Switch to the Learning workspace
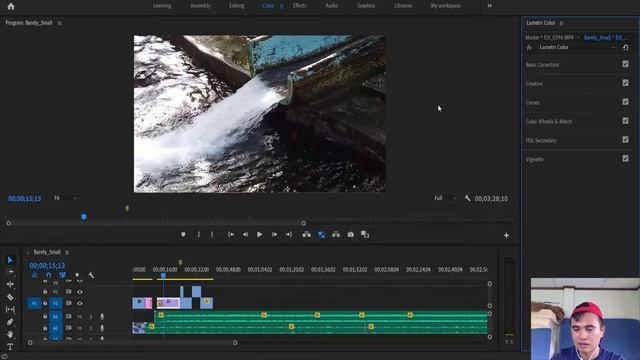The image size is (640, 360). coord(162,6)
